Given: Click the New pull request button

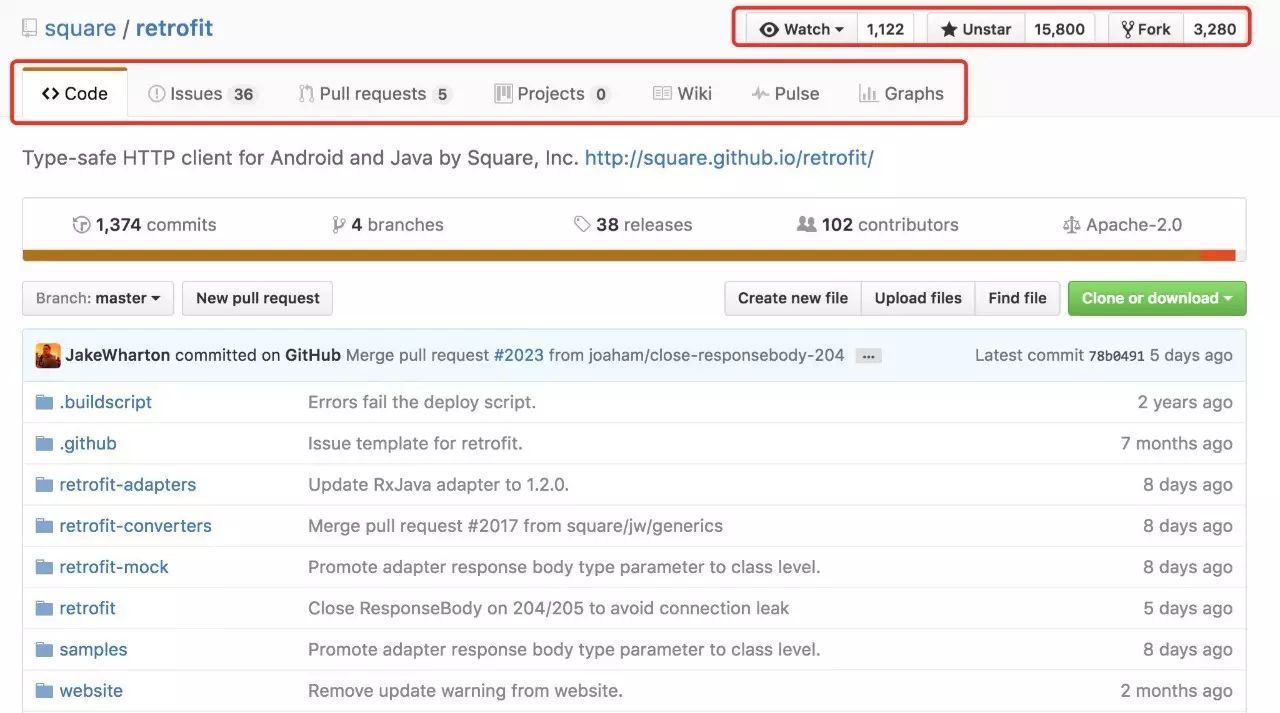Looking at the screenshot, I should point(258,298).
